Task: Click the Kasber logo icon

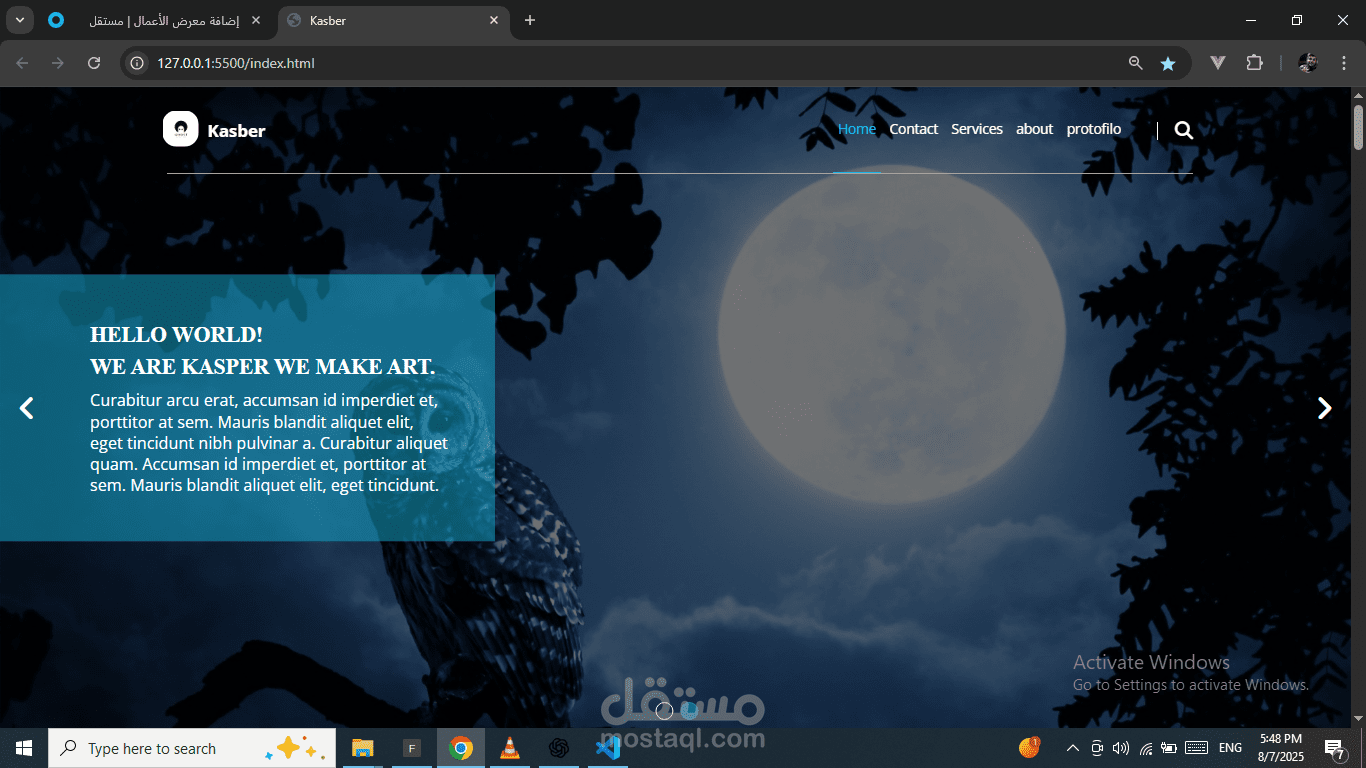Action: 181,129
